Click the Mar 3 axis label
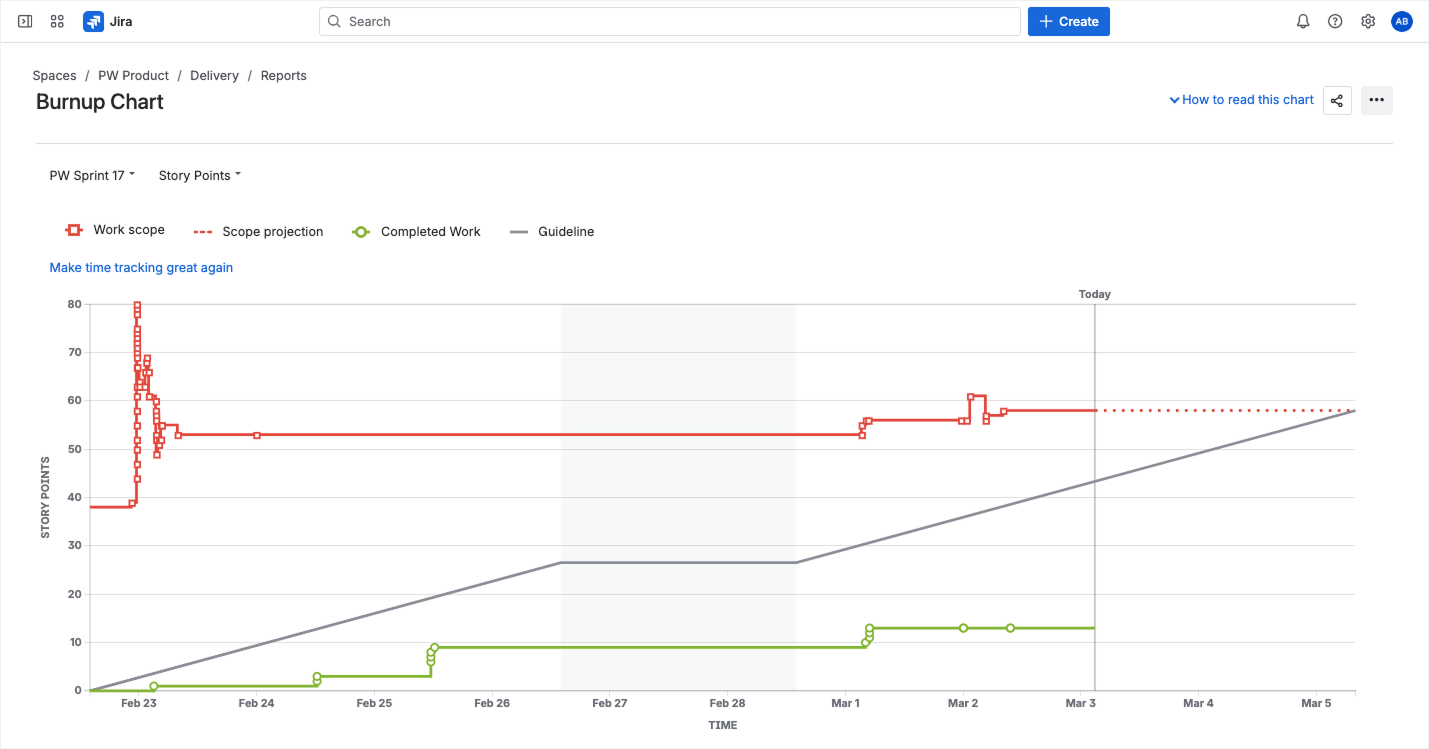The width and height of the screenshot is (1429, 749). pos(1081,703)
